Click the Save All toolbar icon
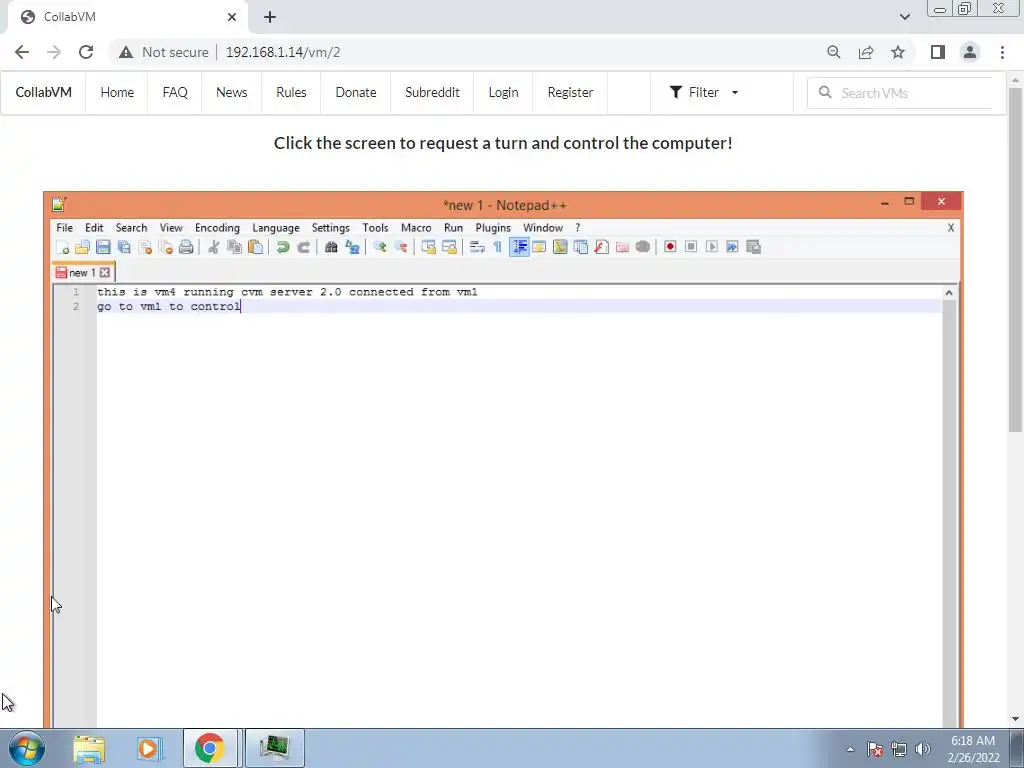Screen dimensions: 1024x768 [x=124, y=247]
